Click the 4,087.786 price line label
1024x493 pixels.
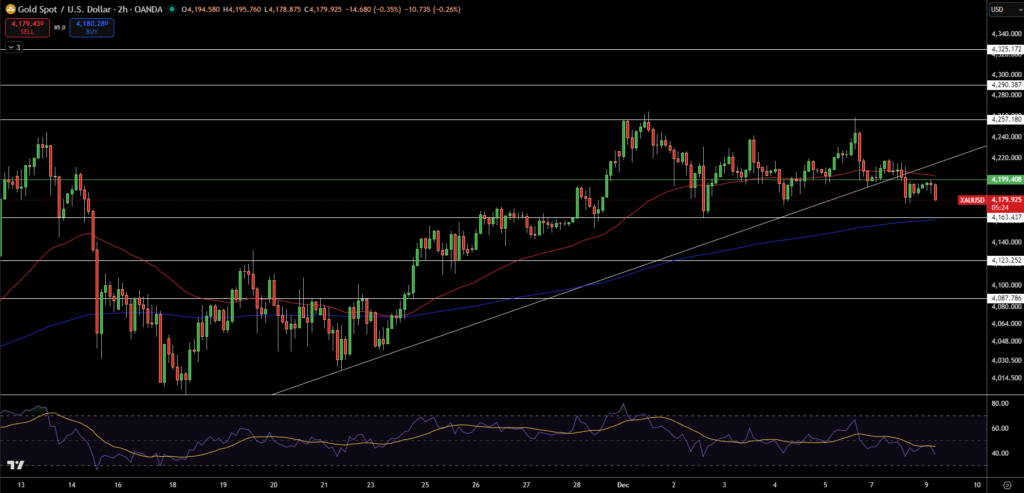point(1004,298)
